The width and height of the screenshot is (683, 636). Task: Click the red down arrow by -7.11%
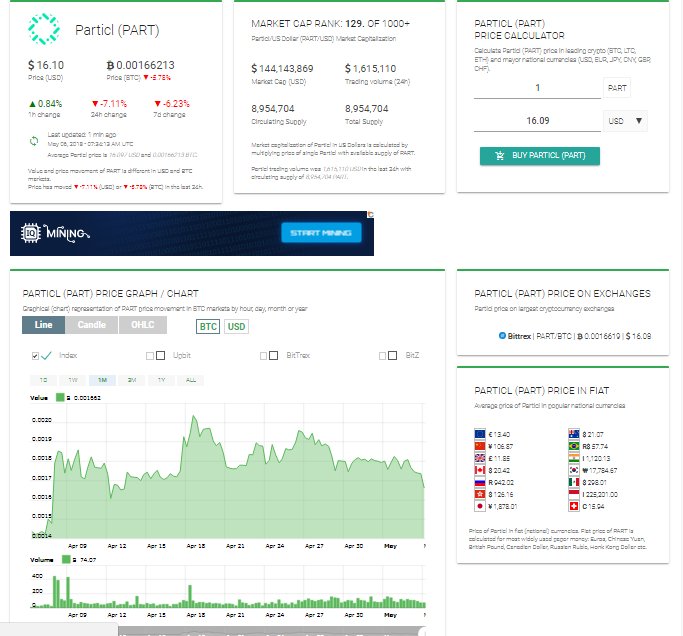click(x=95, y=104)
